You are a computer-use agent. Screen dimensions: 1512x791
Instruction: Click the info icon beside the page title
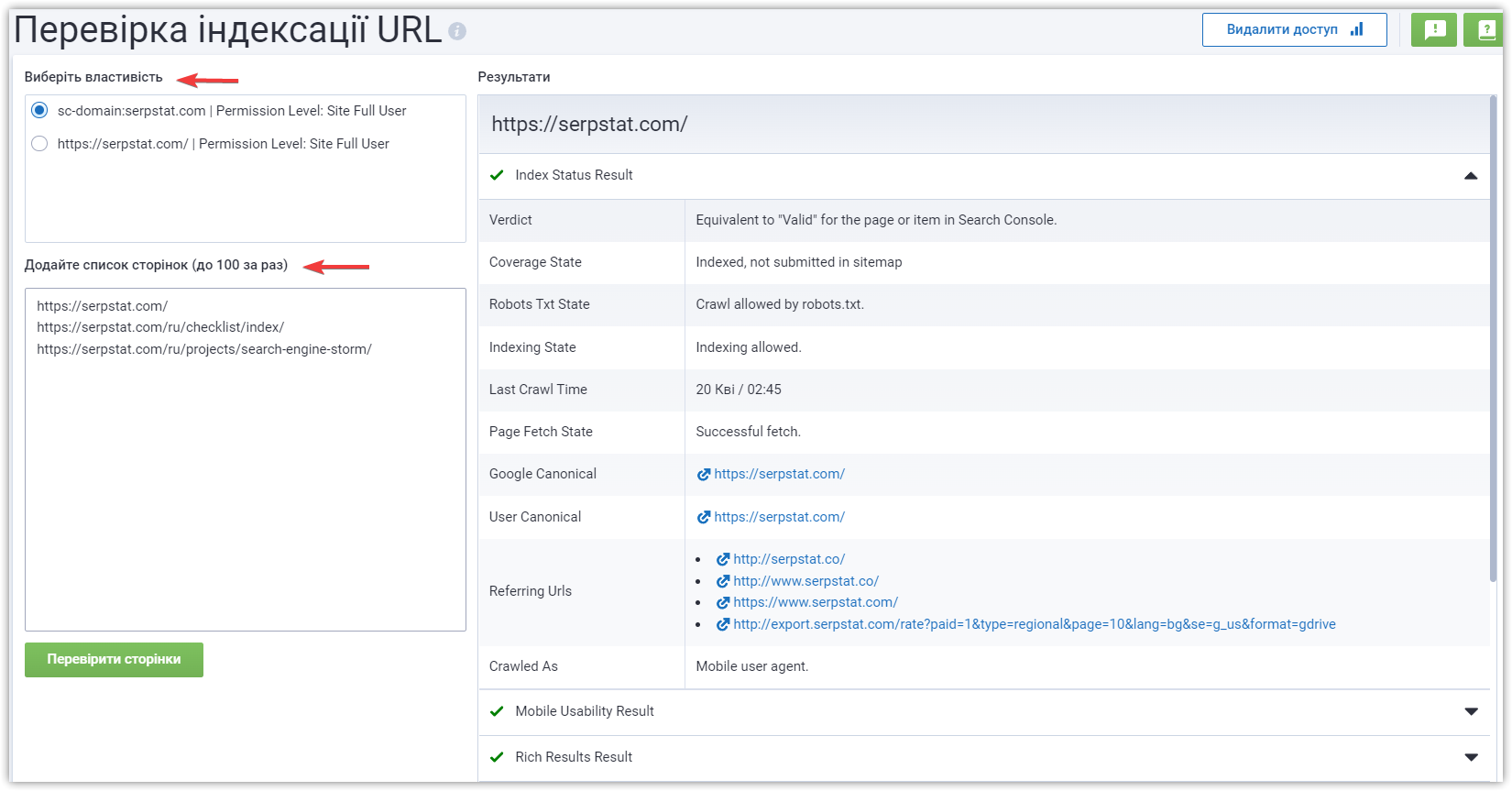(457, 32)
